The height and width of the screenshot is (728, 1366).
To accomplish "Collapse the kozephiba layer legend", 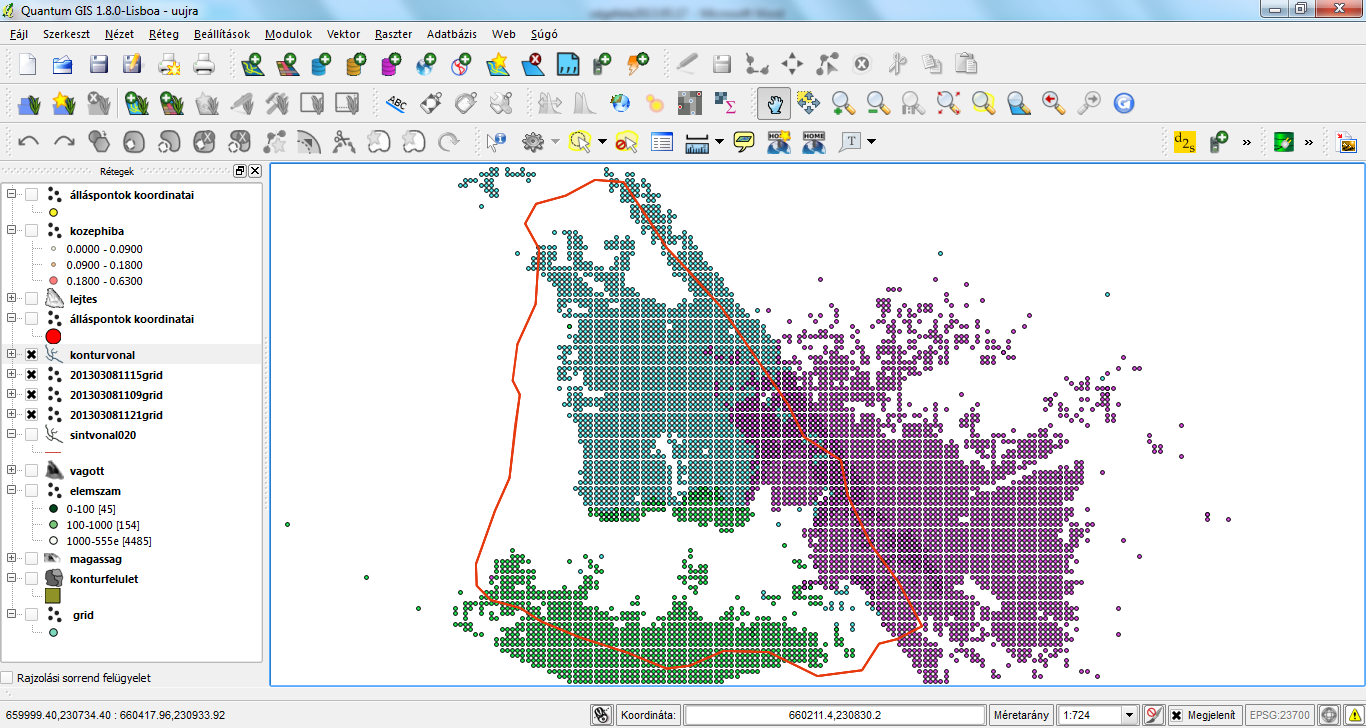I will pos(12,230).
